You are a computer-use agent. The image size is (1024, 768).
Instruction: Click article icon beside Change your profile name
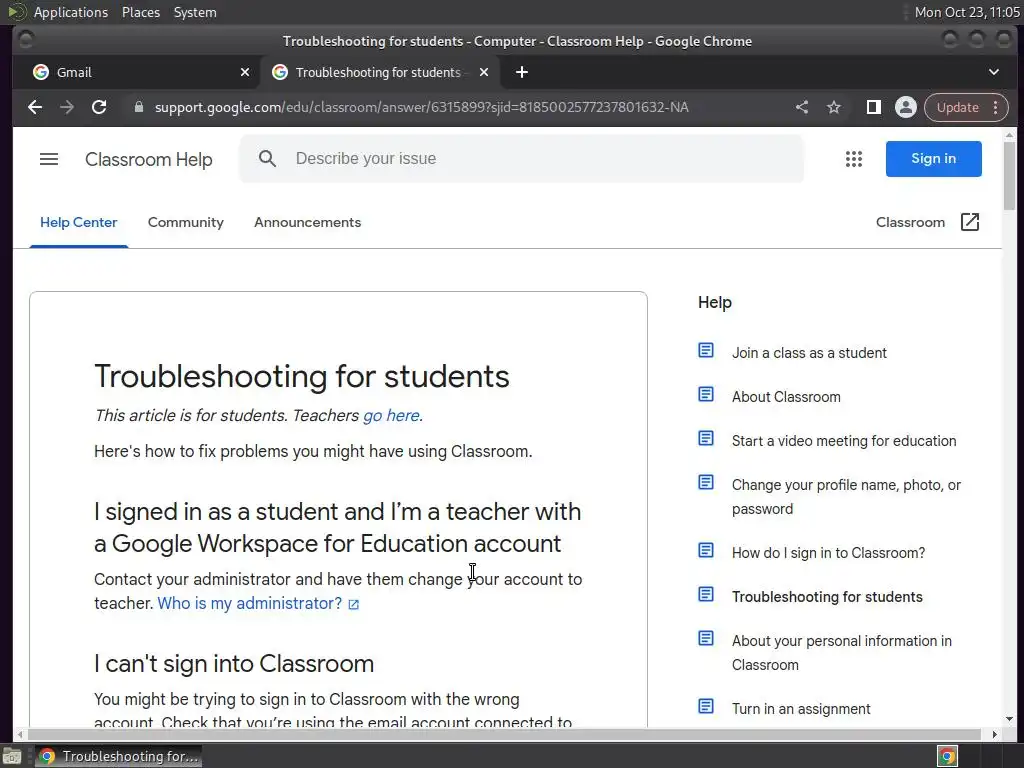(706, 483)
